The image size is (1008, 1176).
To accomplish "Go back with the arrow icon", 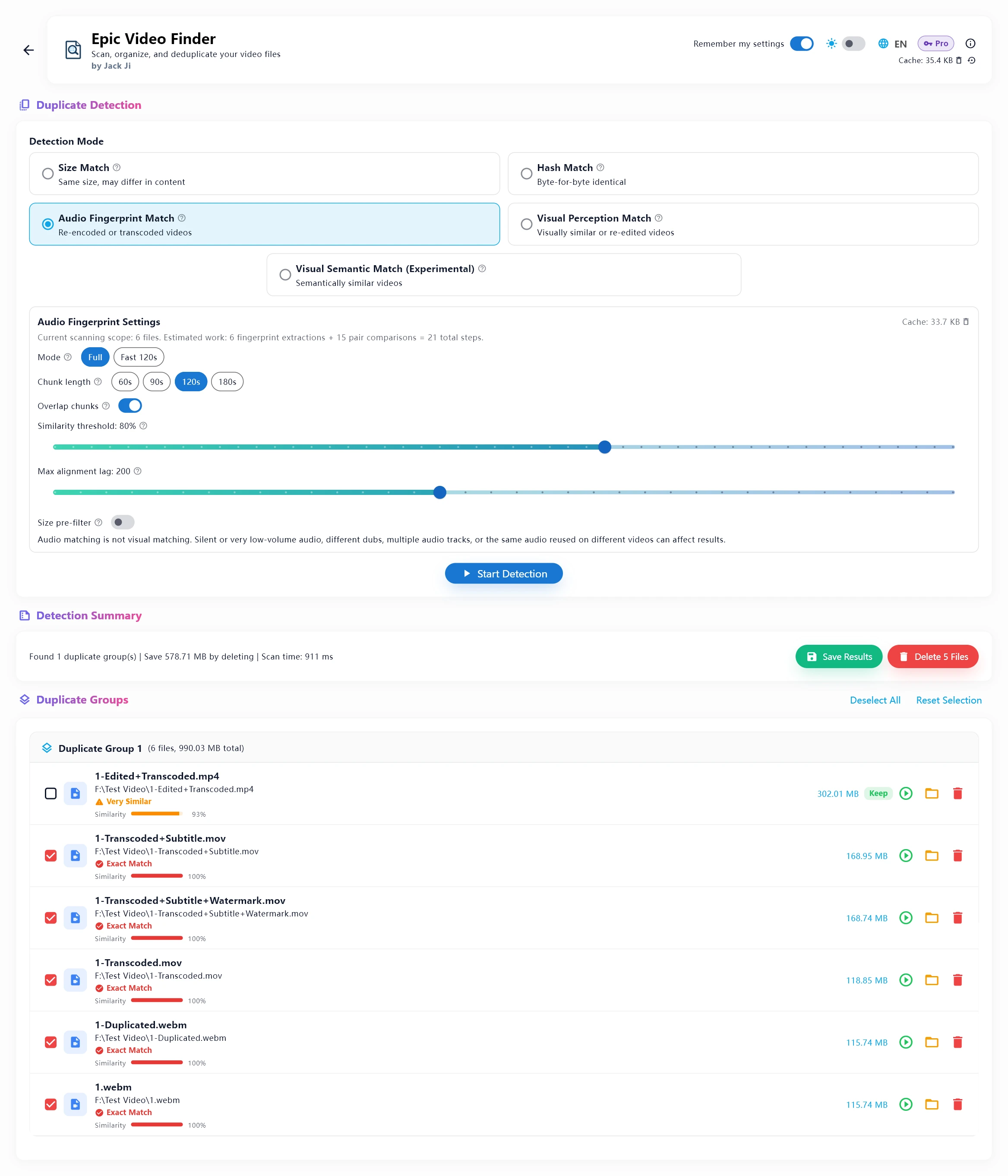I will (28, 50).
